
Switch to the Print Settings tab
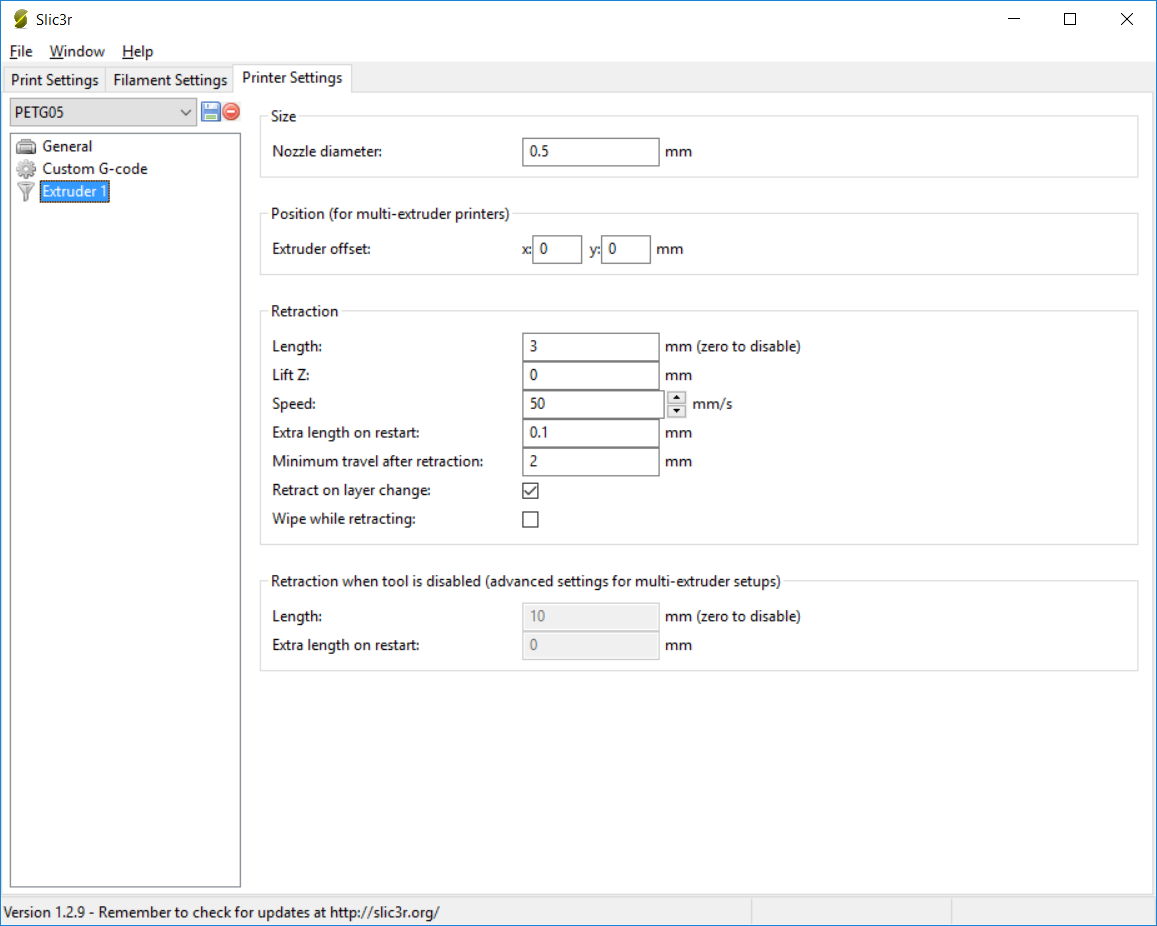click(55, 80)
